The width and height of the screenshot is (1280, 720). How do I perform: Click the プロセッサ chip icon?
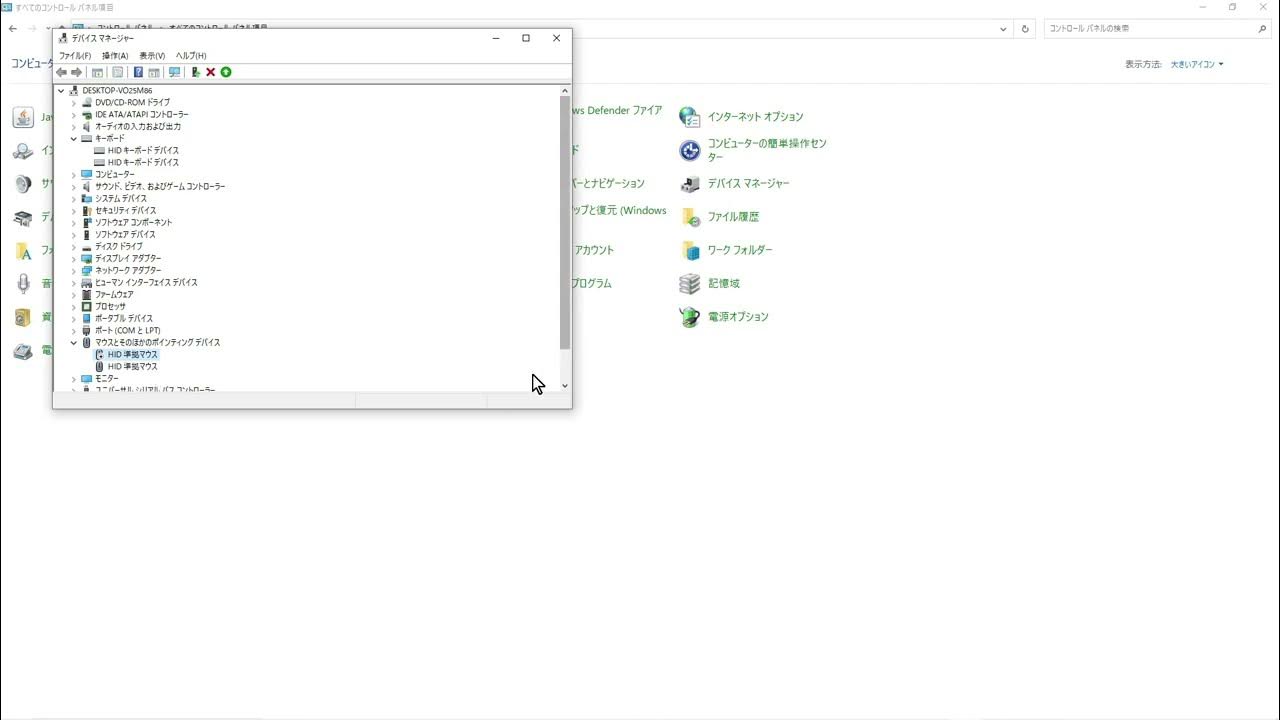87,306
